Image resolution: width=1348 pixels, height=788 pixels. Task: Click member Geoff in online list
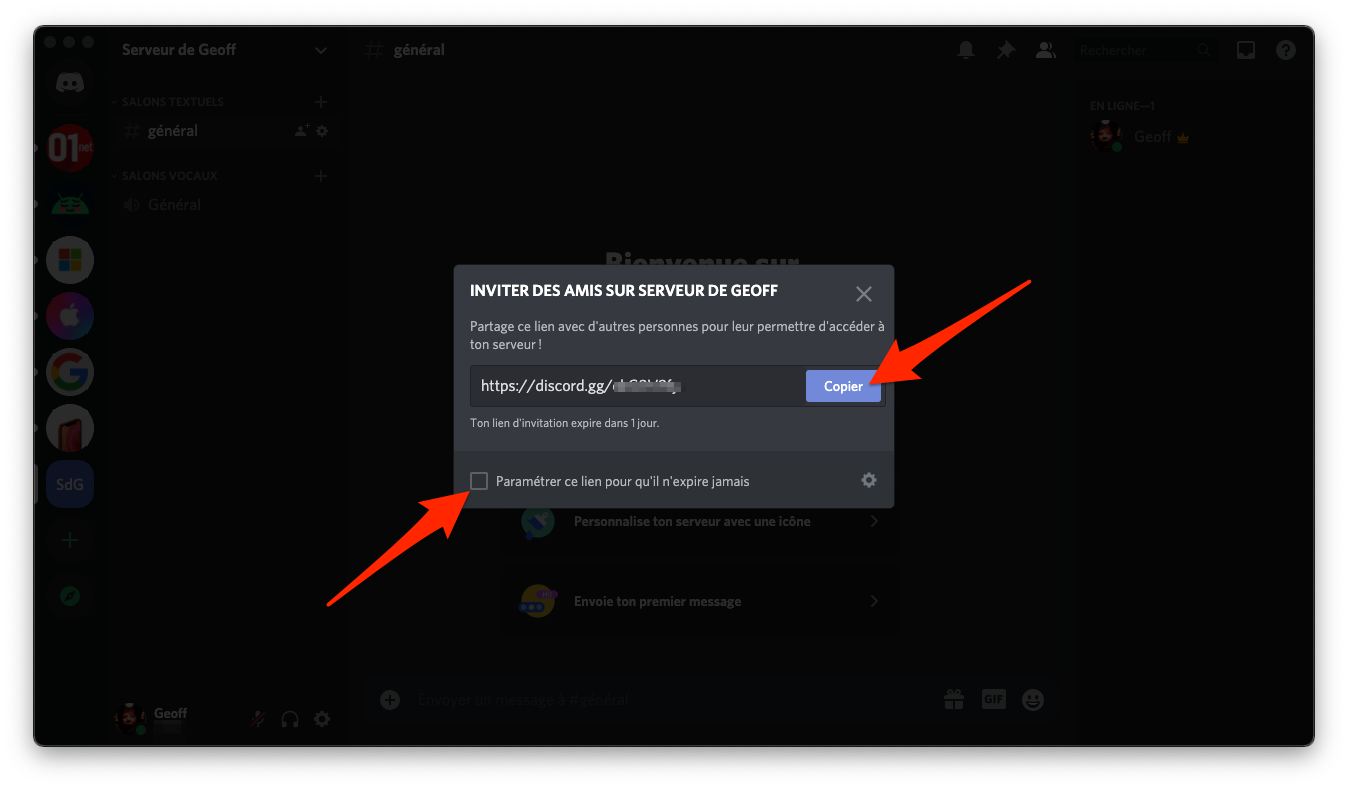tap(1194, 137)
